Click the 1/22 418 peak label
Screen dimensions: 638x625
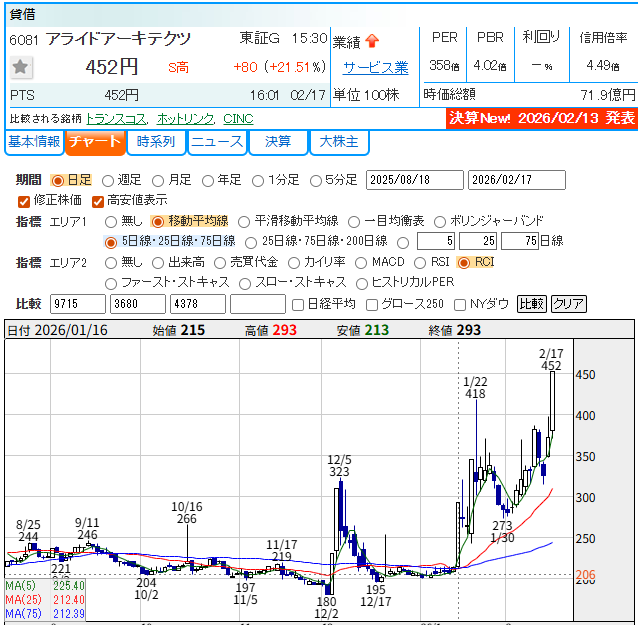[475, 388]
